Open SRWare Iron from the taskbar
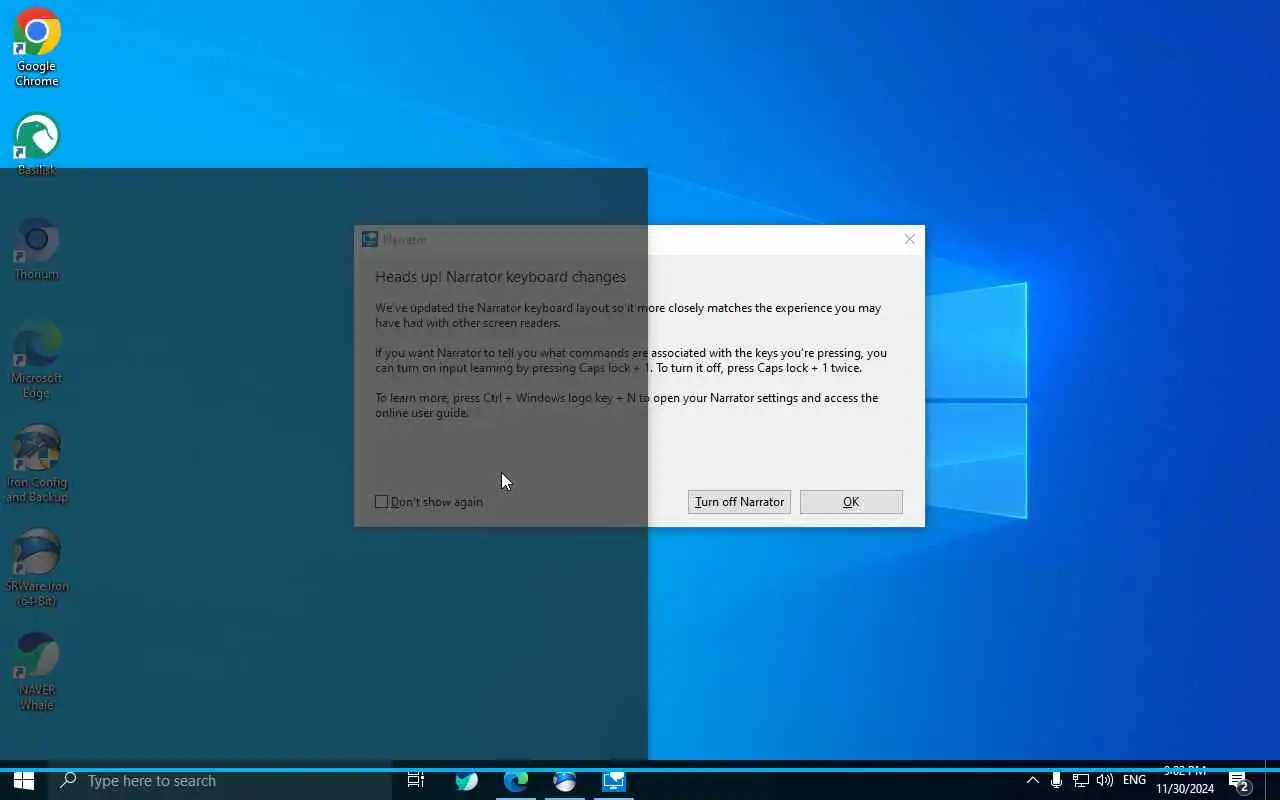Screen dimensions: 1280x800 pyautogui.click(x=564, y=781)
